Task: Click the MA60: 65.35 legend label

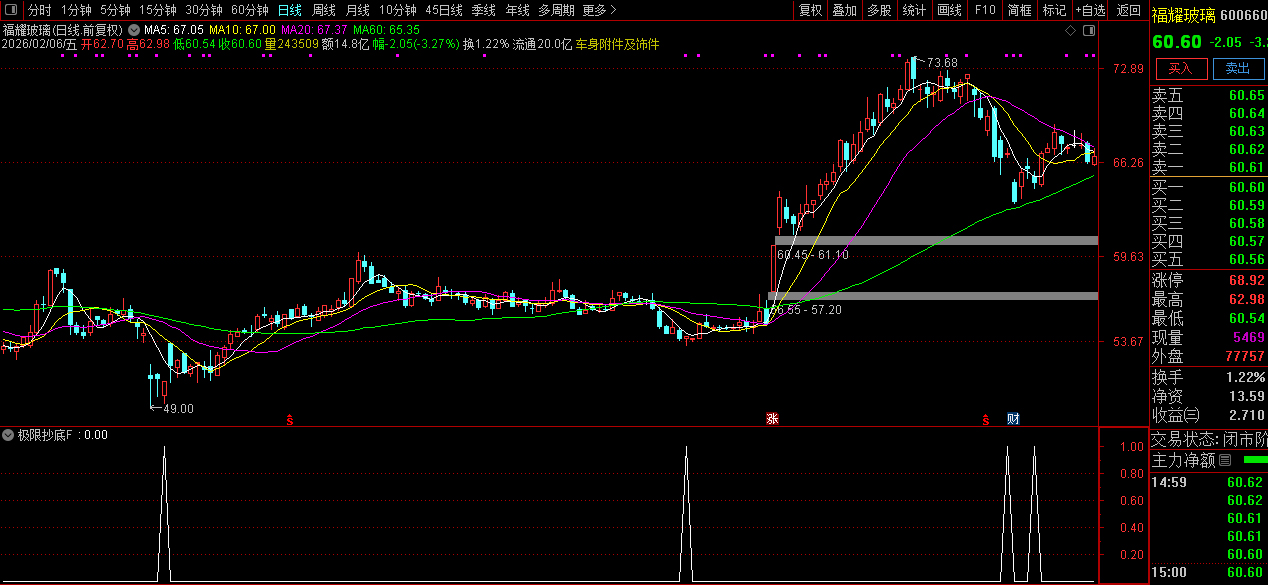Action: click(x=386, y=30)
